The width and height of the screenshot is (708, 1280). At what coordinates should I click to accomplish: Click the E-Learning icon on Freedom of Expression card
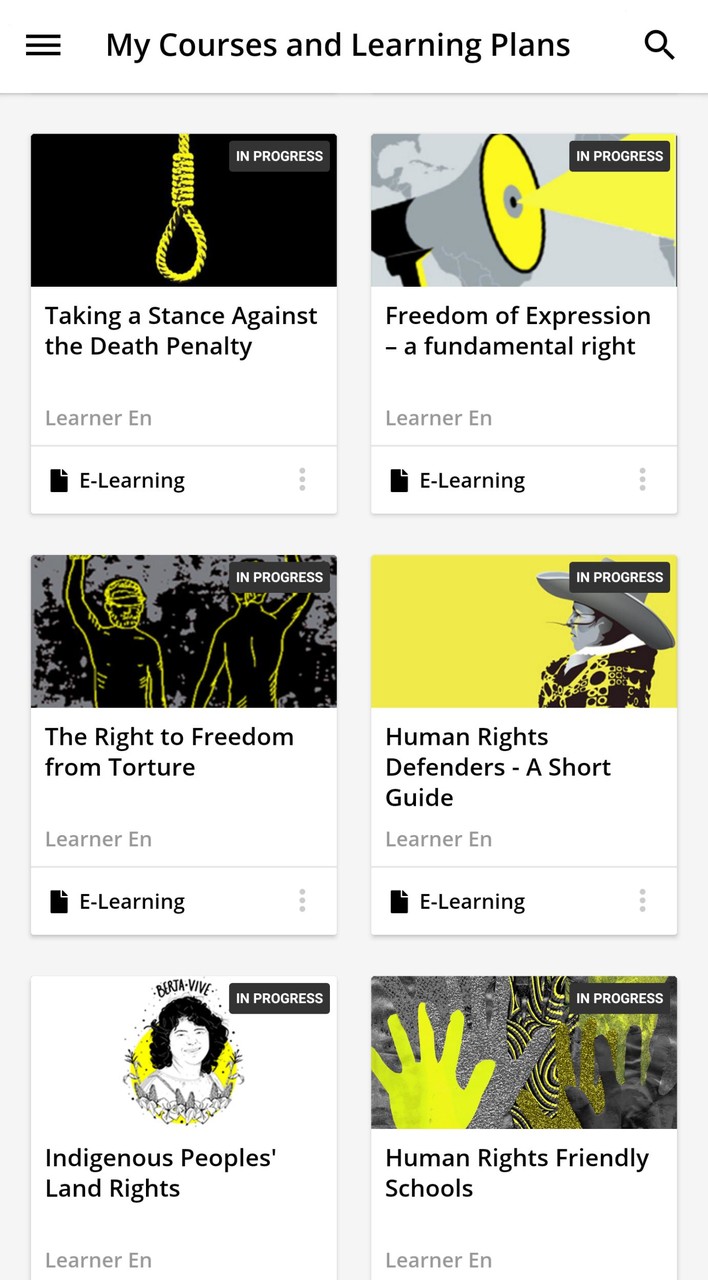398,480
